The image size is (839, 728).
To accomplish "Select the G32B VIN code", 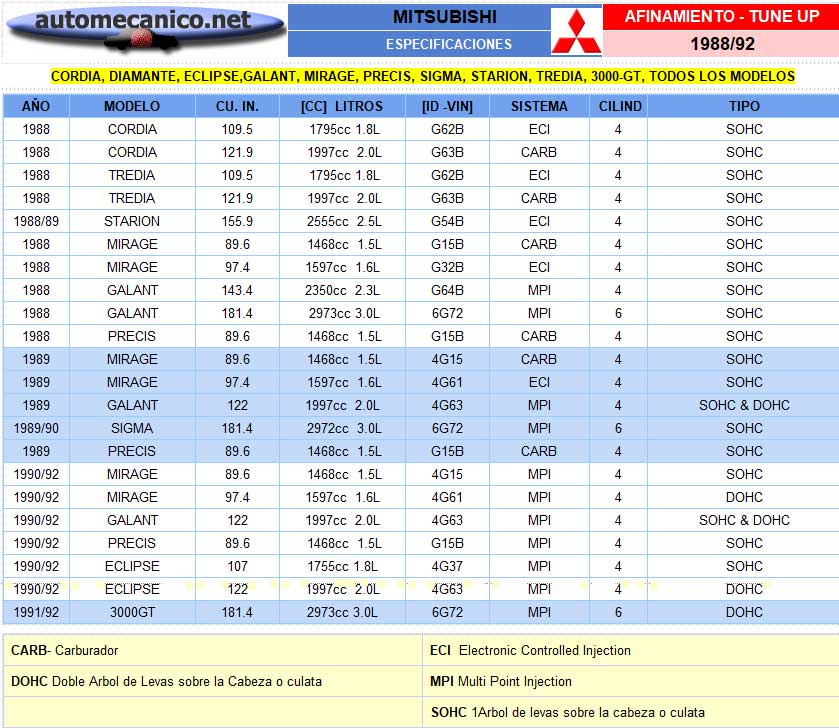I will point(447,267).
